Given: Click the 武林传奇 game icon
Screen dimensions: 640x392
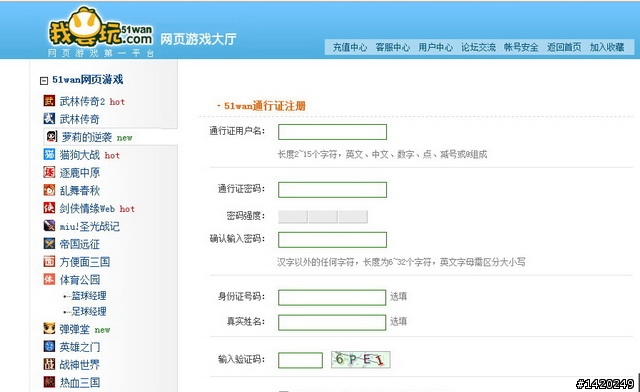Looking at the screenshot, I should tap(49, 118).
